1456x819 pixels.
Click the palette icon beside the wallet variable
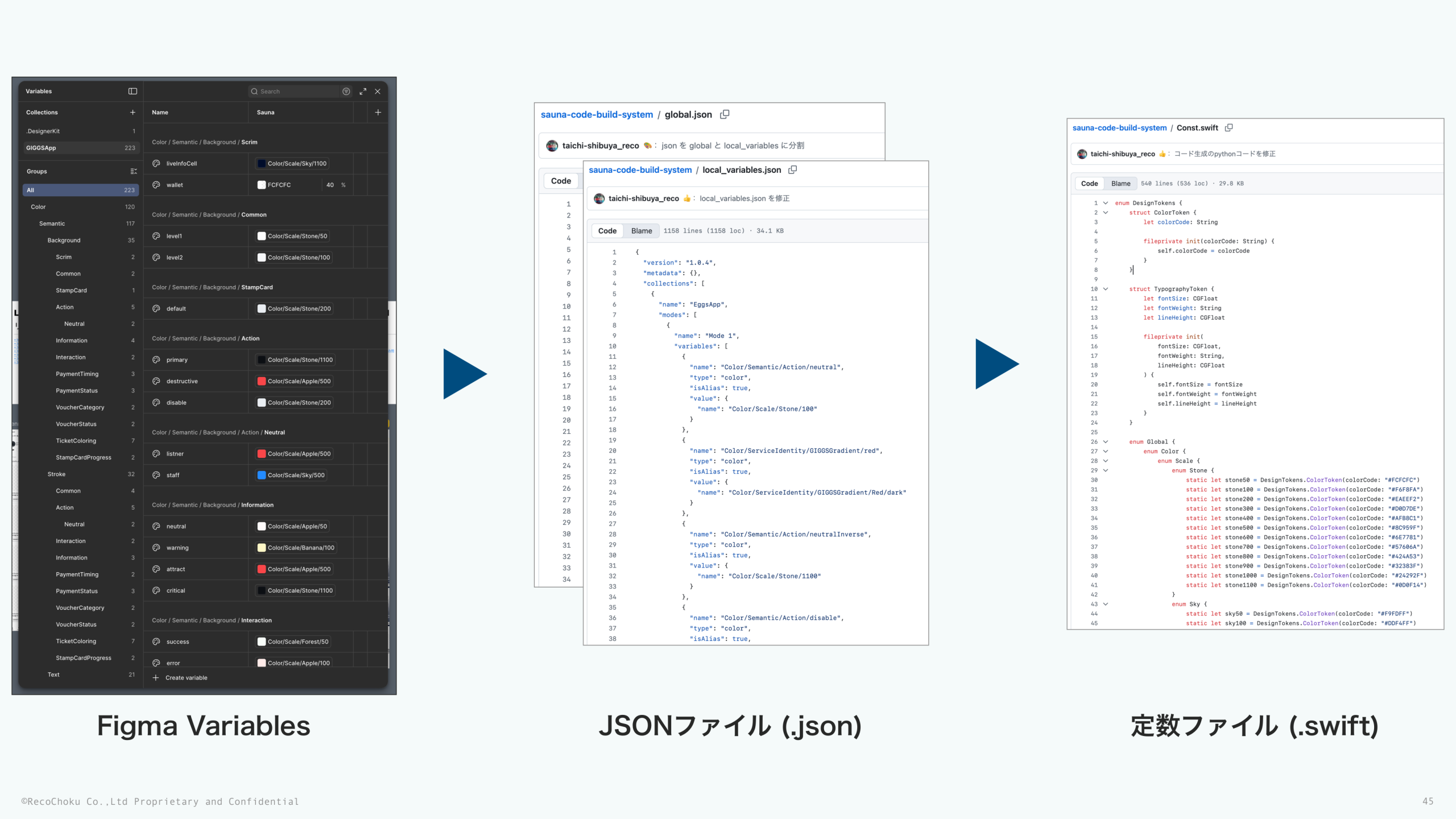(156, 185)
